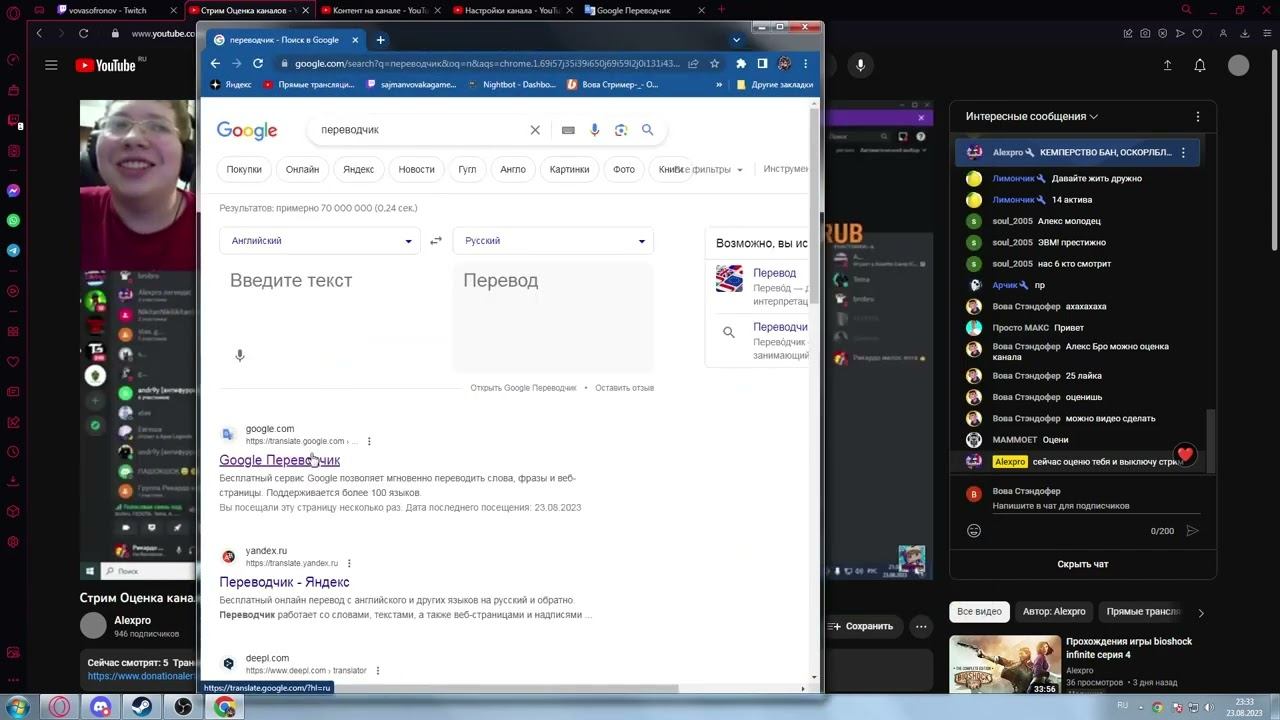Open the Windows Start menu

pos(19,707)
